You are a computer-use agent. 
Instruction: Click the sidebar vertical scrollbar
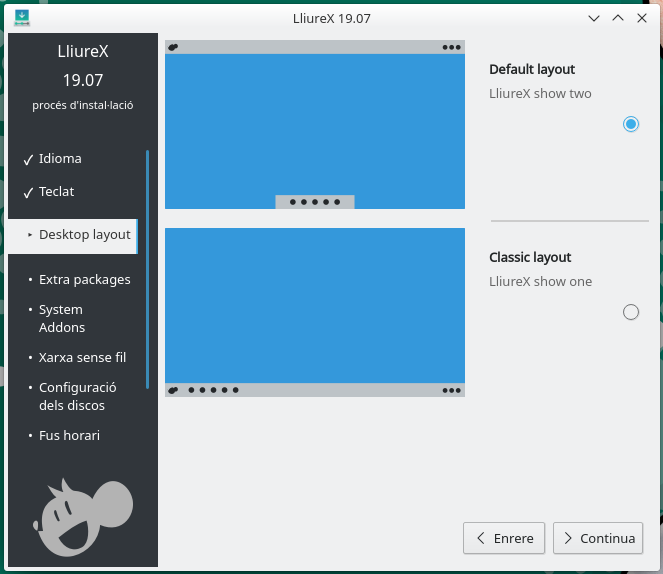click(x=147, y=269)
